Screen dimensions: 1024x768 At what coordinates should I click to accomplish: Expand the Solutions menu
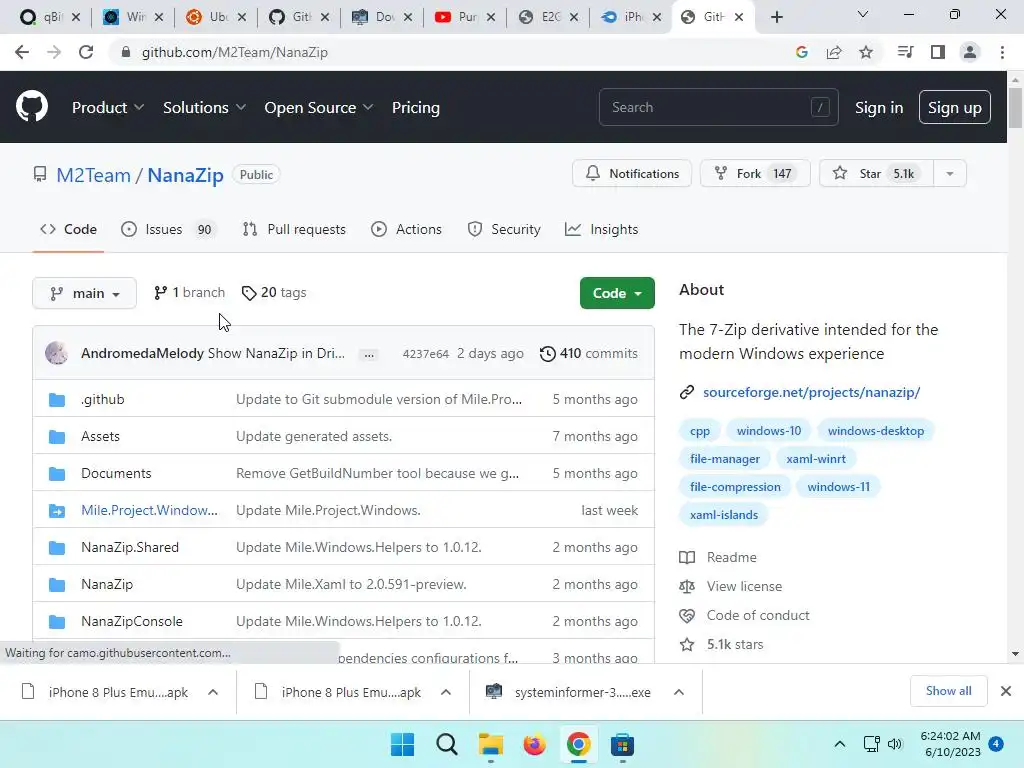(204, 107)
